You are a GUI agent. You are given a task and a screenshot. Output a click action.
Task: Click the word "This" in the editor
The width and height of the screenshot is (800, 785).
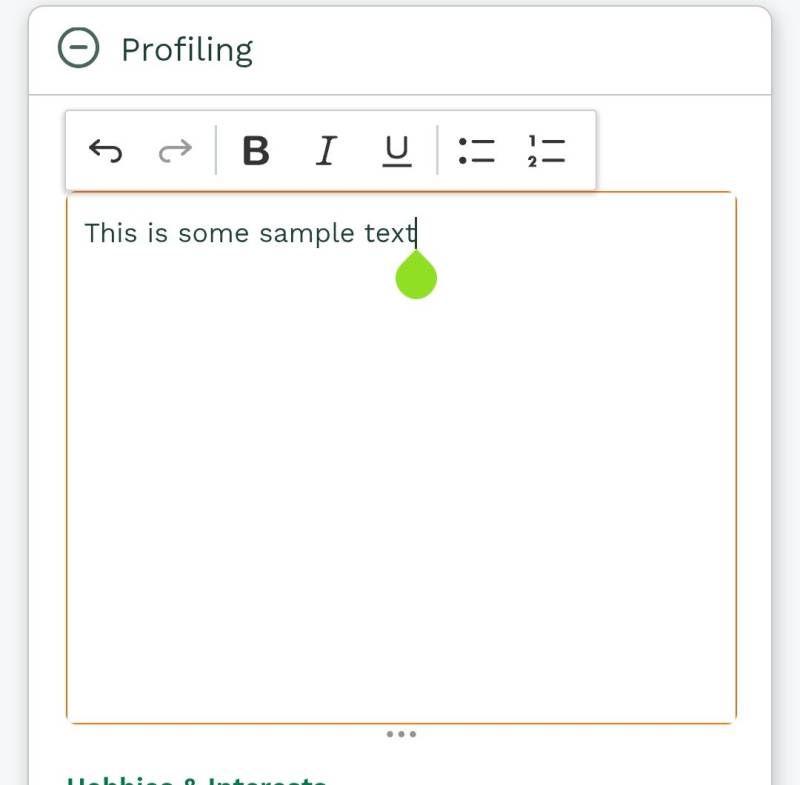pyautogui.click(x=110, y=233)
